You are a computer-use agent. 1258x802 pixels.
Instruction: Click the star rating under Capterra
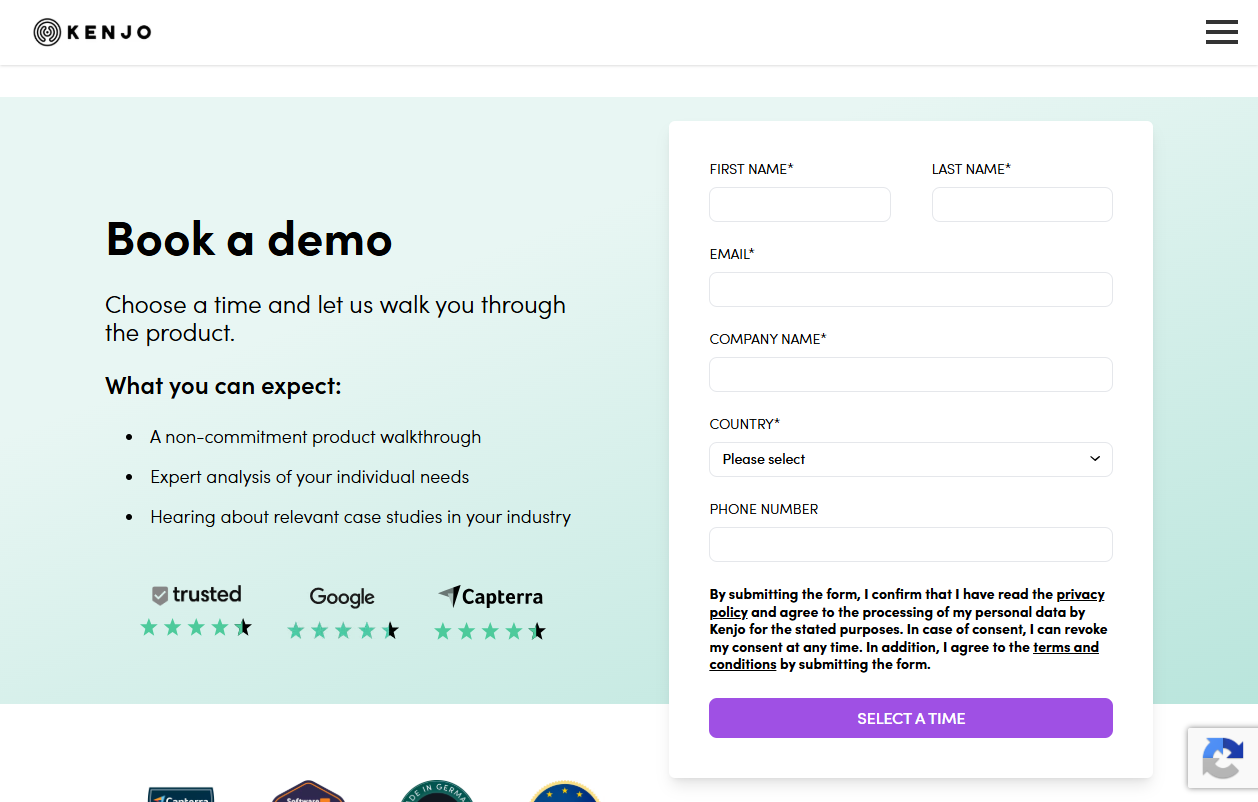click(490, 631)
